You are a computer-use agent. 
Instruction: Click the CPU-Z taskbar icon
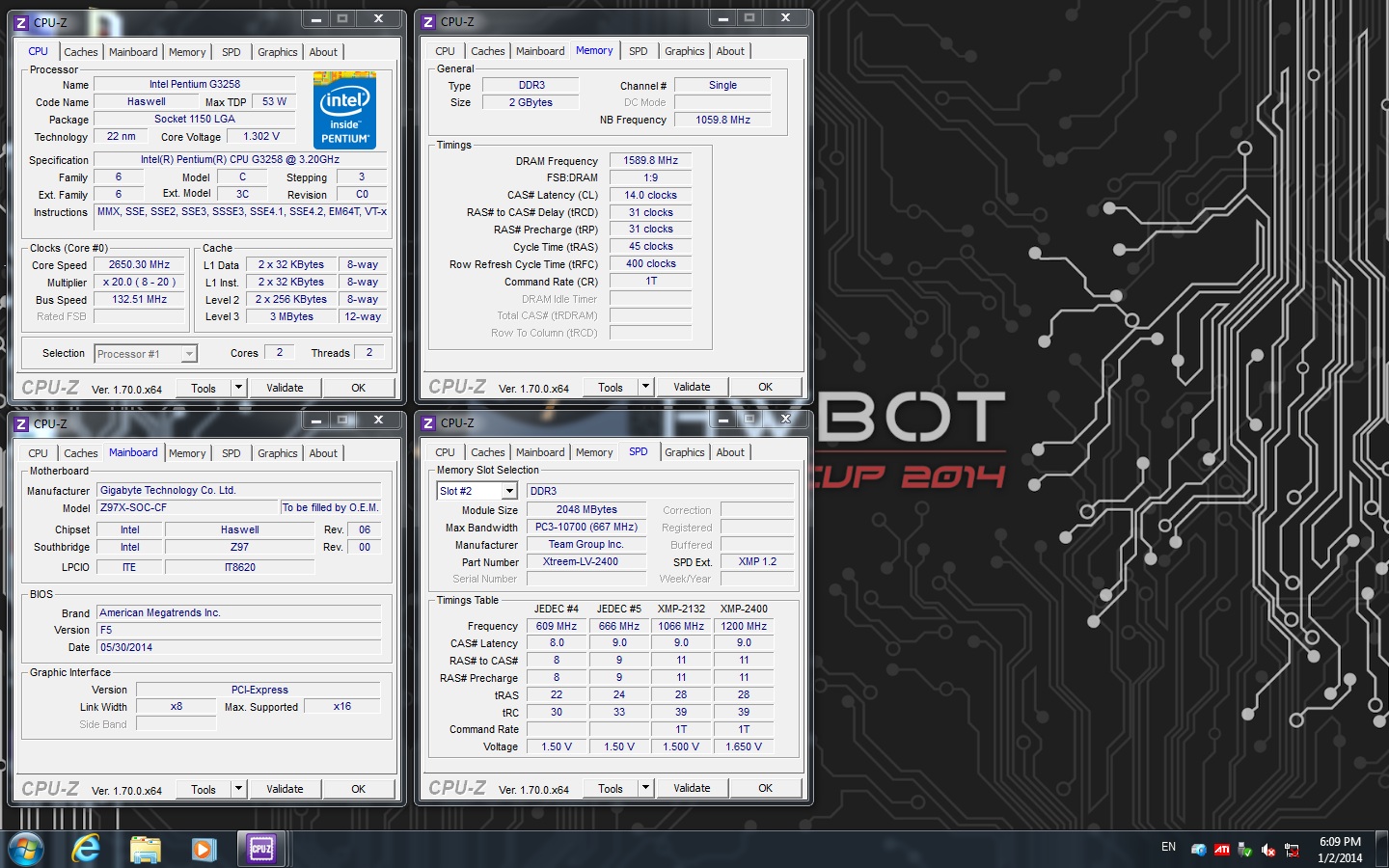coord(261,849)
